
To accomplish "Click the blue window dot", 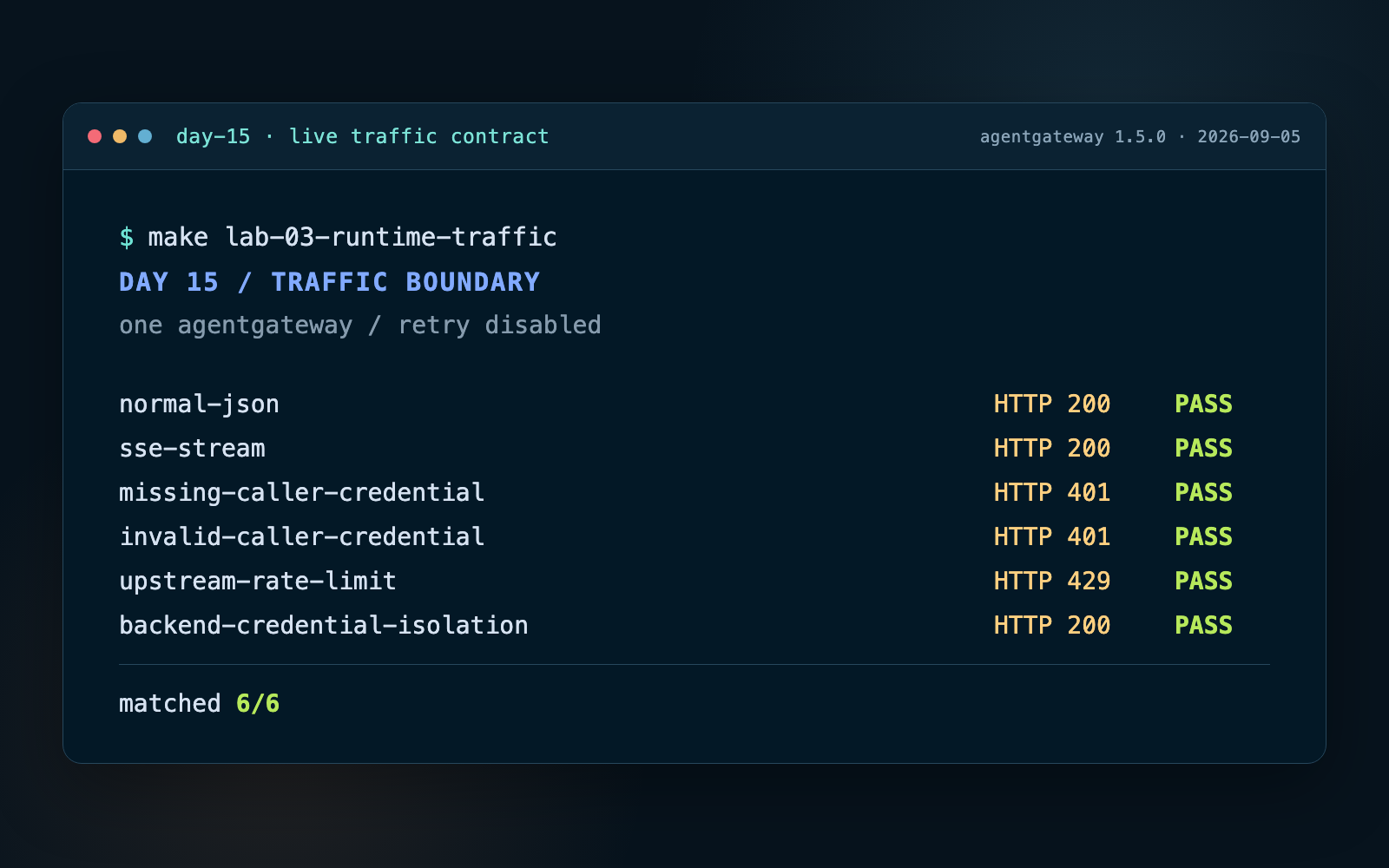I will click(145, 136).
